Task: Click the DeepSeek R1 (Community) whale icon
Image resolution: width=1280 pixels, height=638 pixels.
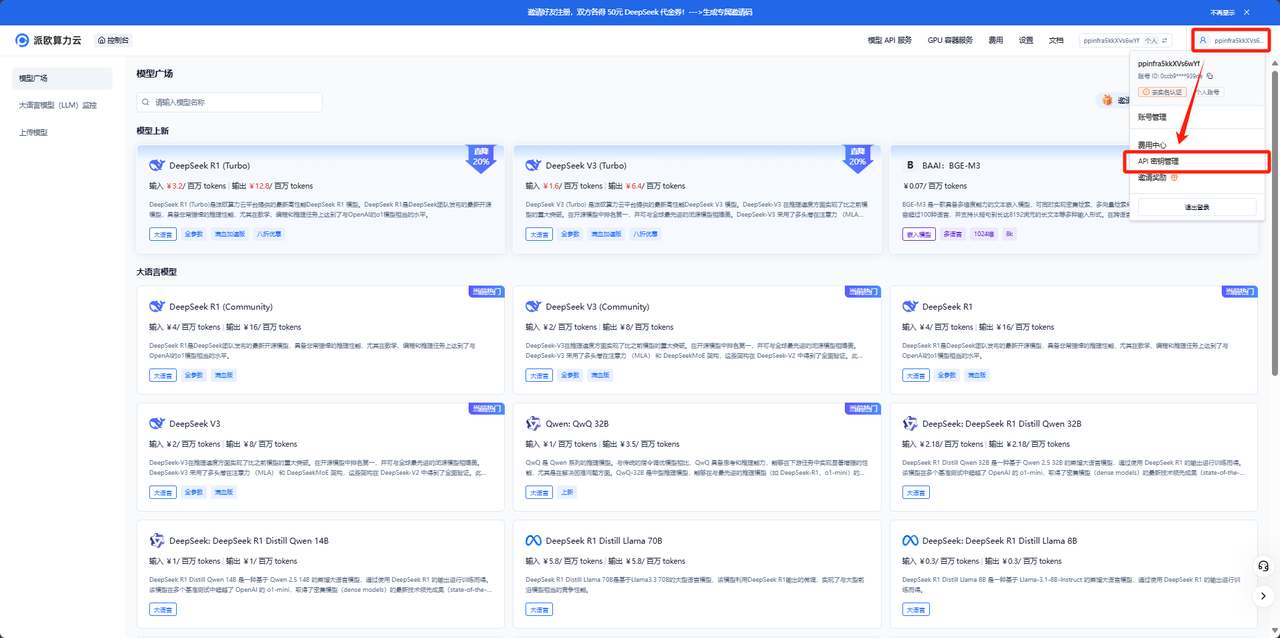Action: pyautogui.click(x=156, y=307)
